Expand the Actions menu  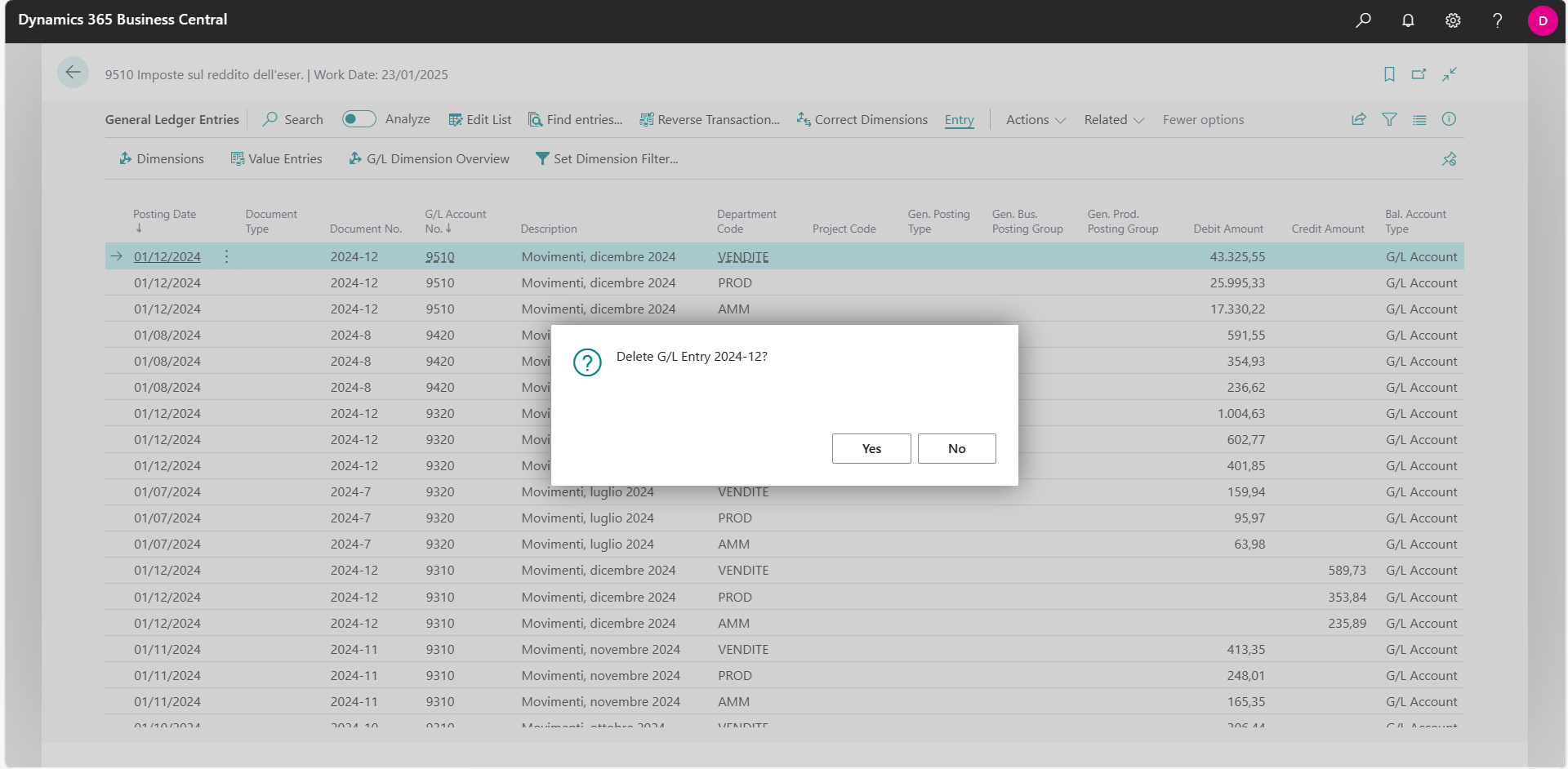coord(1036,119)
